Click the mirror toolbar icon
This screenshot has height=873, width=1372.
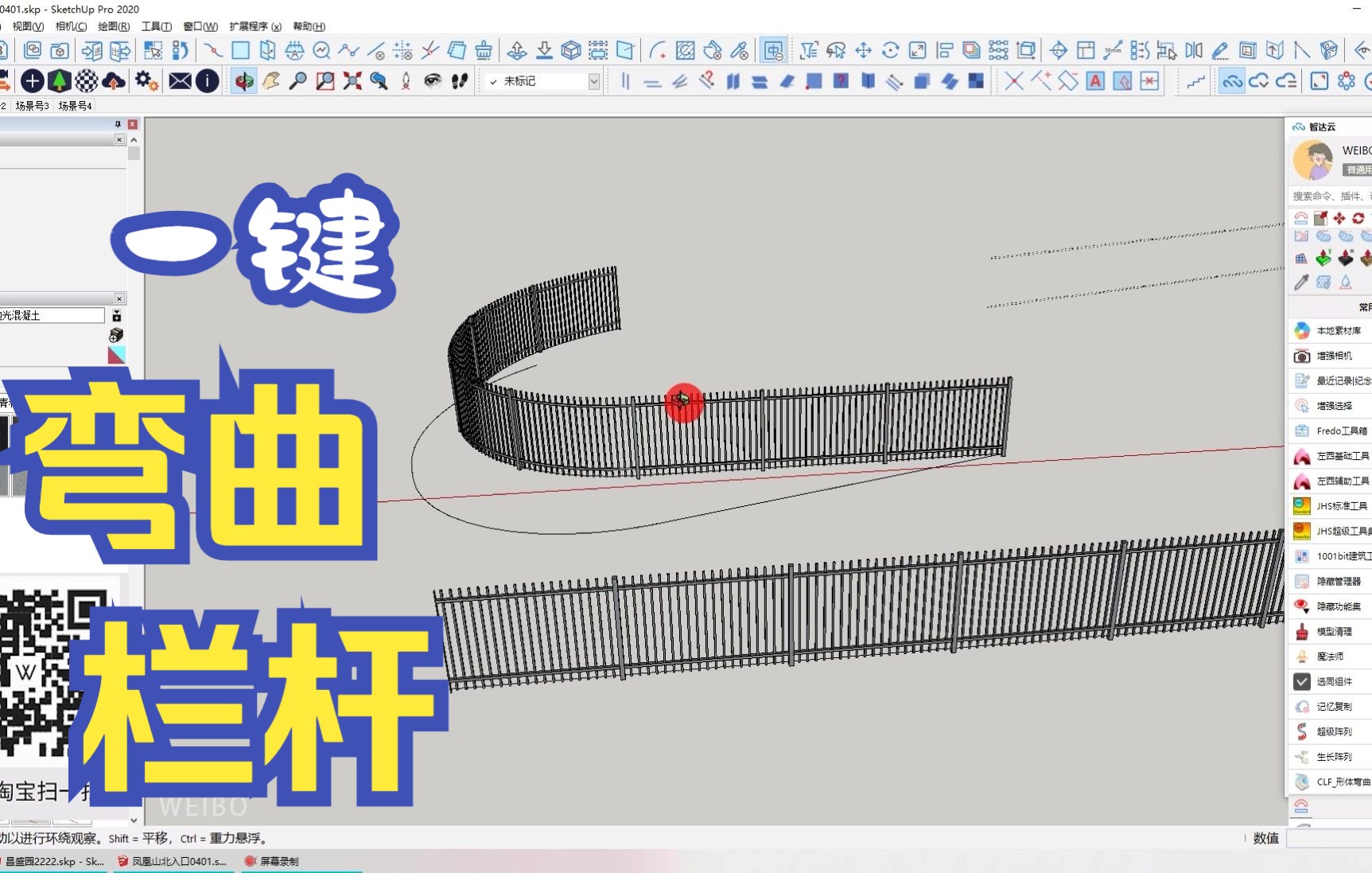coord(1193,50)
